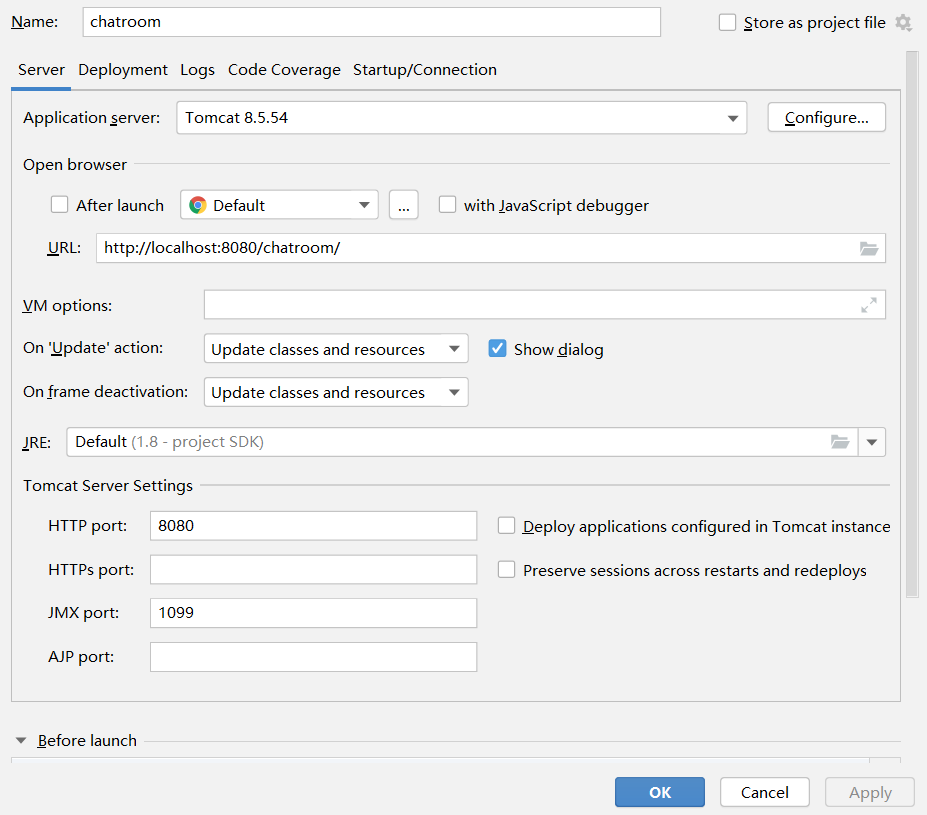Viewport: 927px width, 815px height.
Task: Click the gear icon beside Store as project file
Action: tap(904, 21)
